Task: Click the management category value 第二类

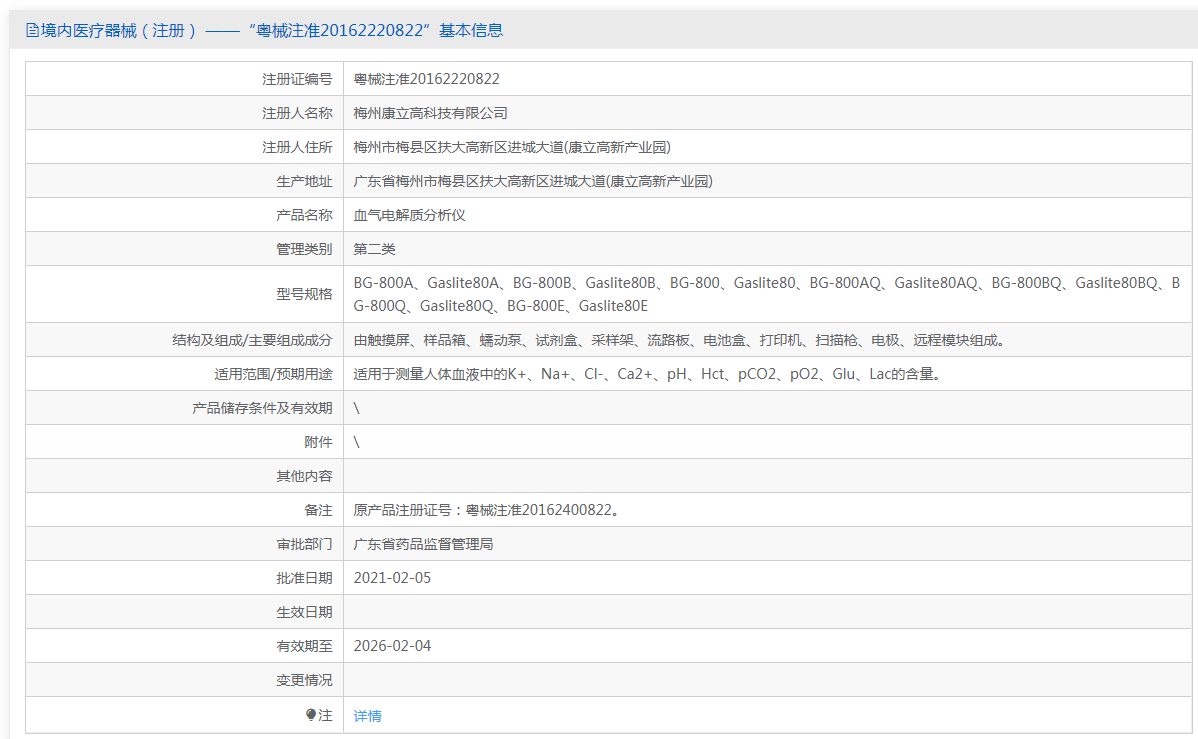Action: pos(375,249)
